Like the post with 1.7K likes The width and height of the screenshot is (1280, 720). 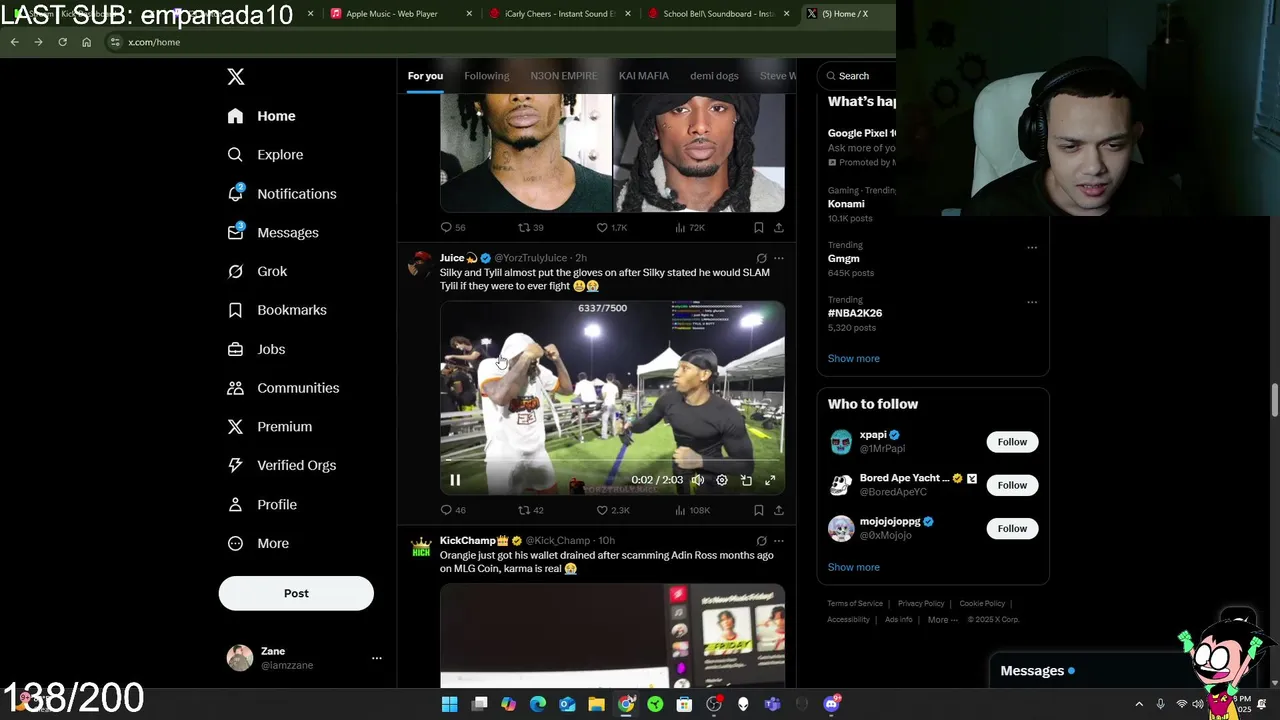click(612, 228)
